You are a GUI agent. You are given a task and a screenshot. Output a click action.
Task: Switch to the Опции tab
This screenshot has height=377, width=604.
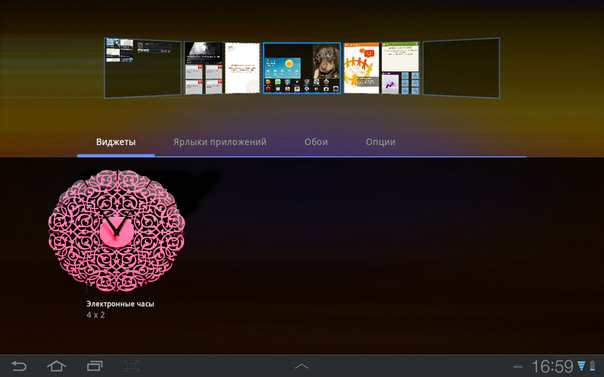(380, 142)
